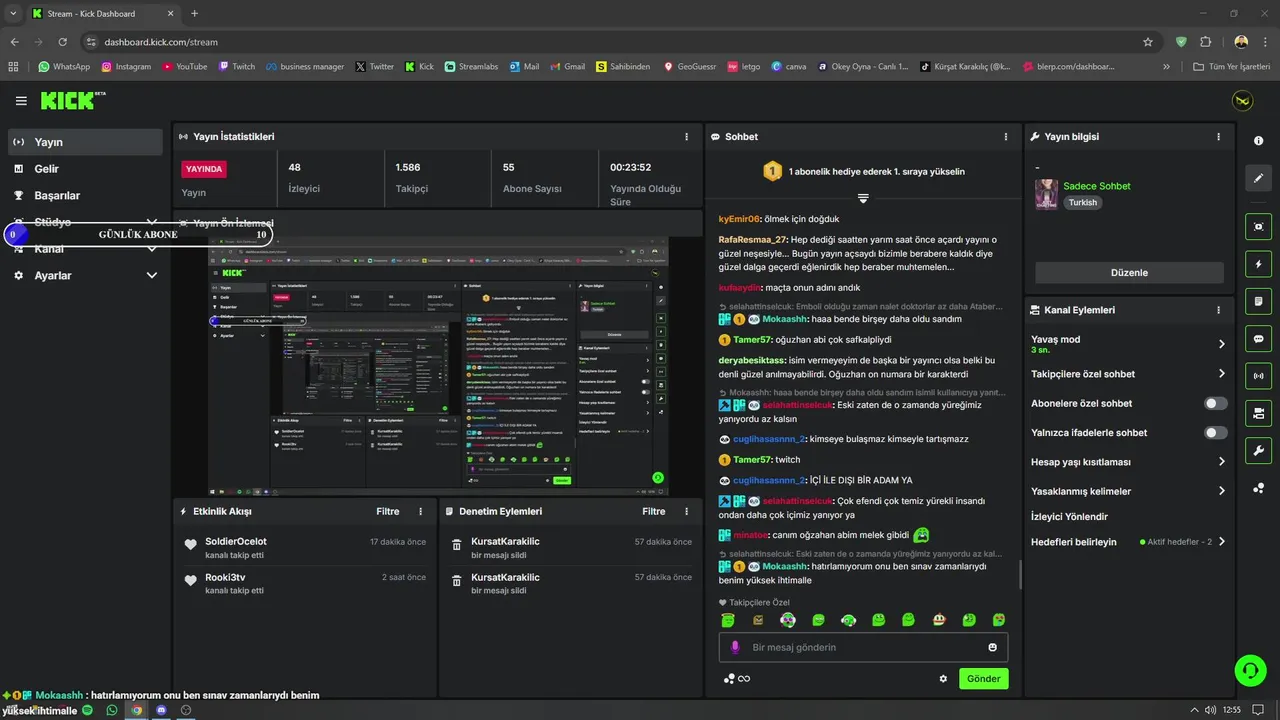Toggle the wrench stream info icon in the right rail

pyautogui.click(x=1259, y=451)
